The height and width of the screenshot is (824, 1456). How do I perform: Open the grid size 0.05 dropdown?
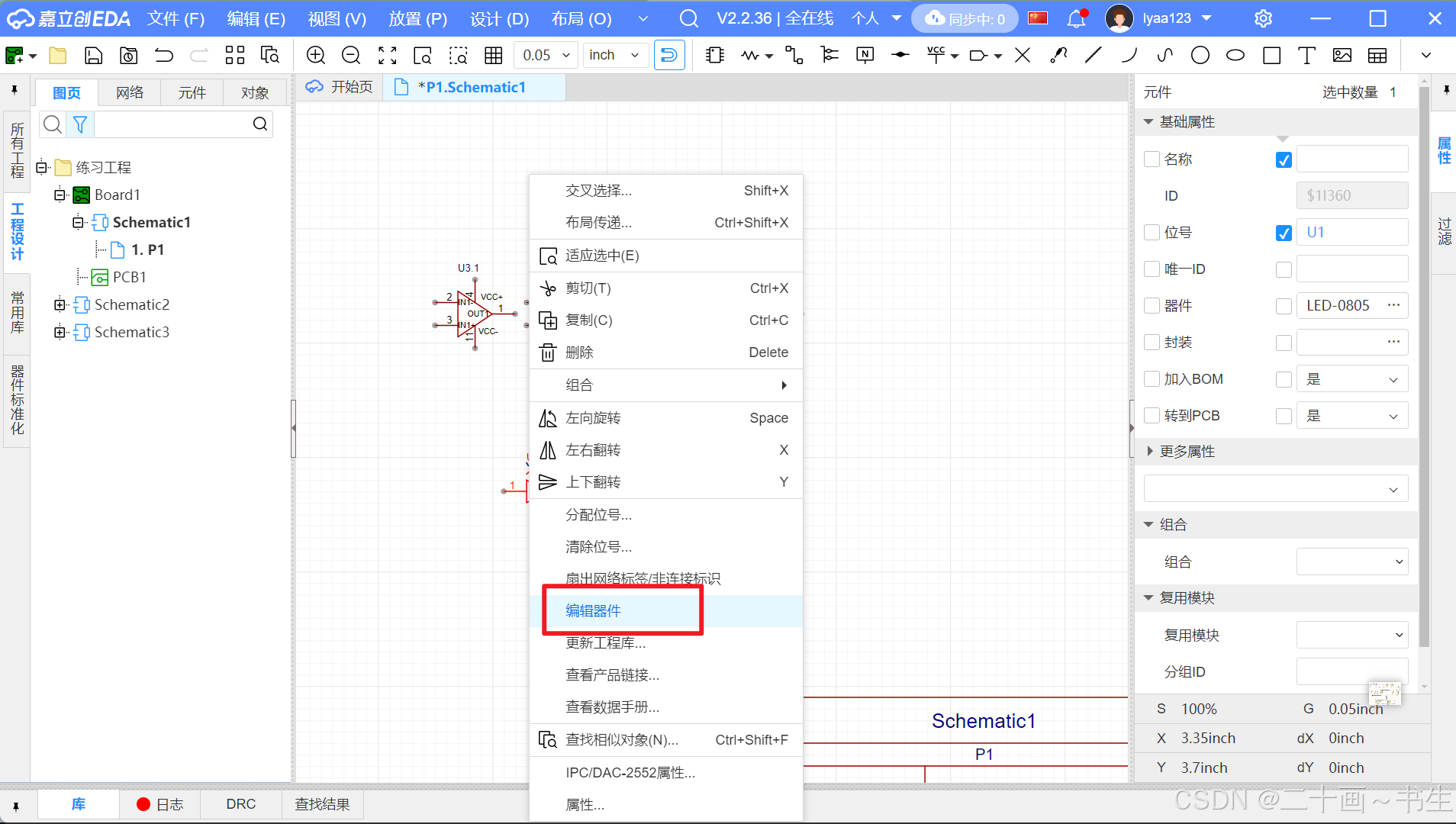[546, 55]
